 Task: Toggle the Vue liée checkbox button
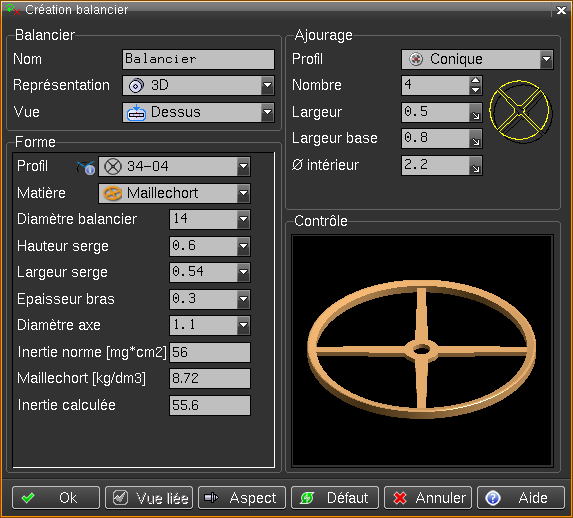[x=149, y=498]
